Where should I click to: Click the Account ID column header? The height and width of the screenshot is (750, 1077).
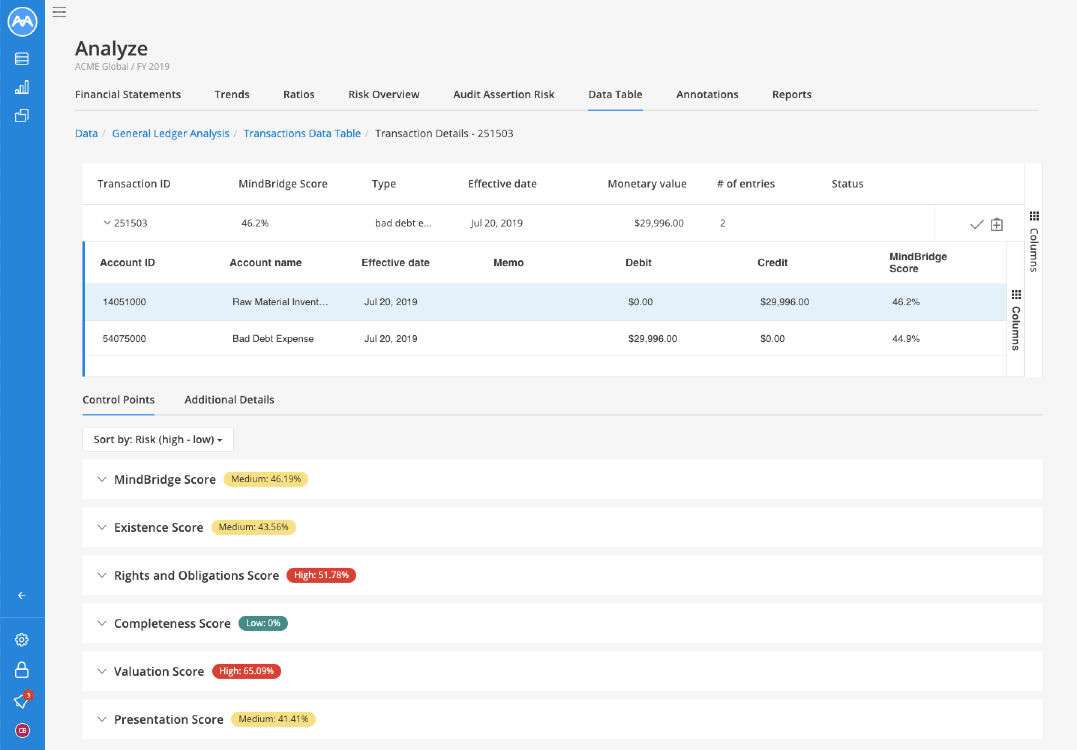[x=128, y=262]
